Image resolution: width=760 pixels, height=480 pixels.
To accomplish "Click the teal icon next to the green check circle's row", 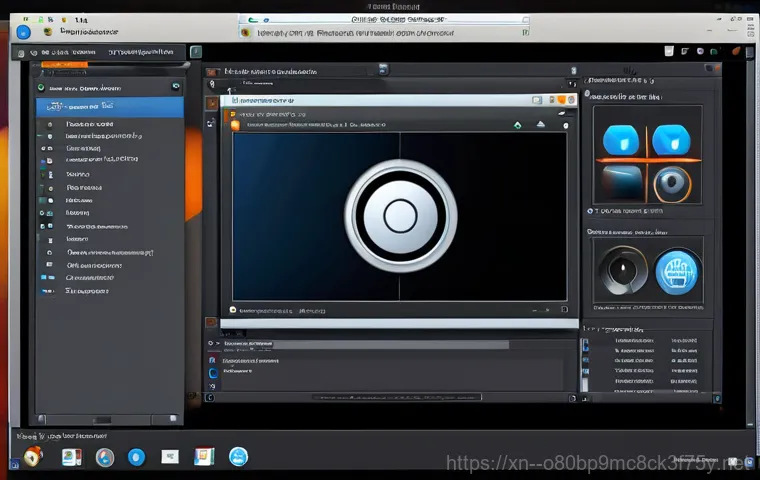I will click(175, 86).
